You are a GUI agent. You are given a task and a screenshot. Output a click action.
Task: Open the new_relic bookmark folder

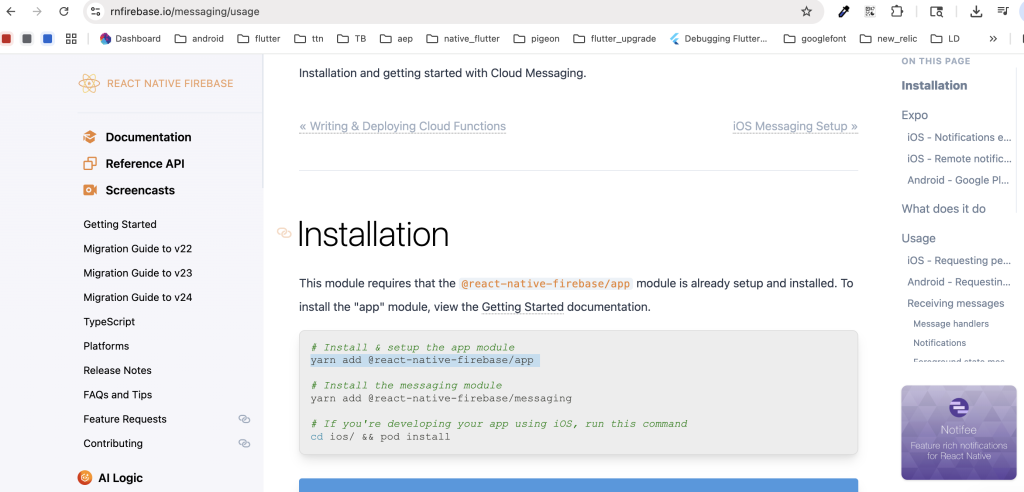(x=888, y=39)
